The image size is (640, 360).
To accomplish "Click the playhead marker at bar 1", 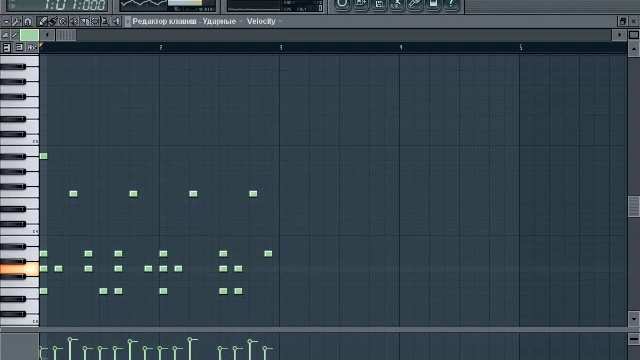I will point(41,45).
